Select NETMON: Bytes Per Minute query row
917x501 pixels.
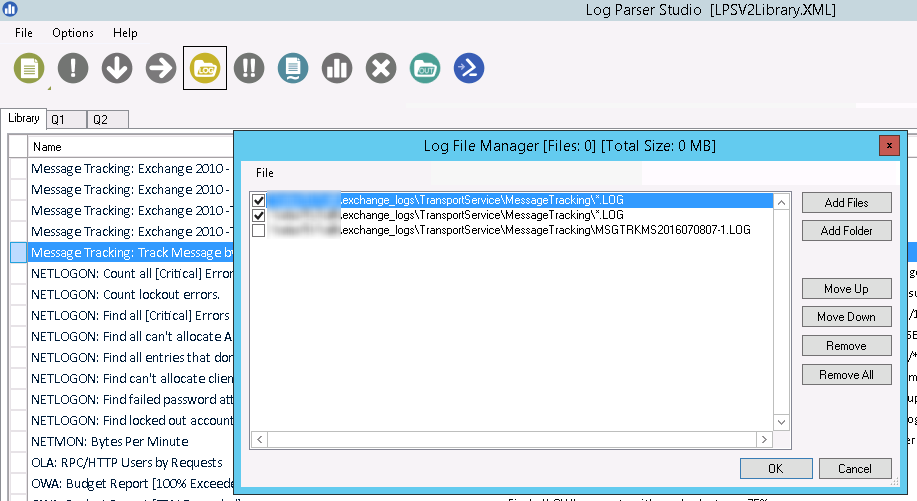[110, 441]
